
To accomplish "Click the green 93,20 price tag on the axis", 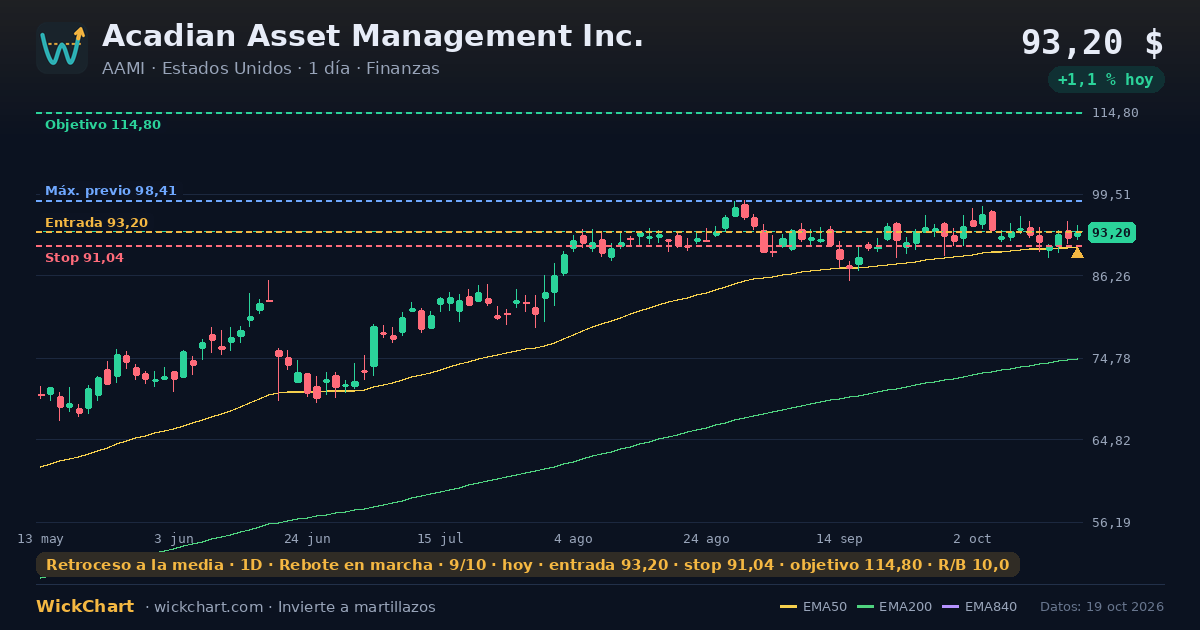I will [x=1111, y=232].
